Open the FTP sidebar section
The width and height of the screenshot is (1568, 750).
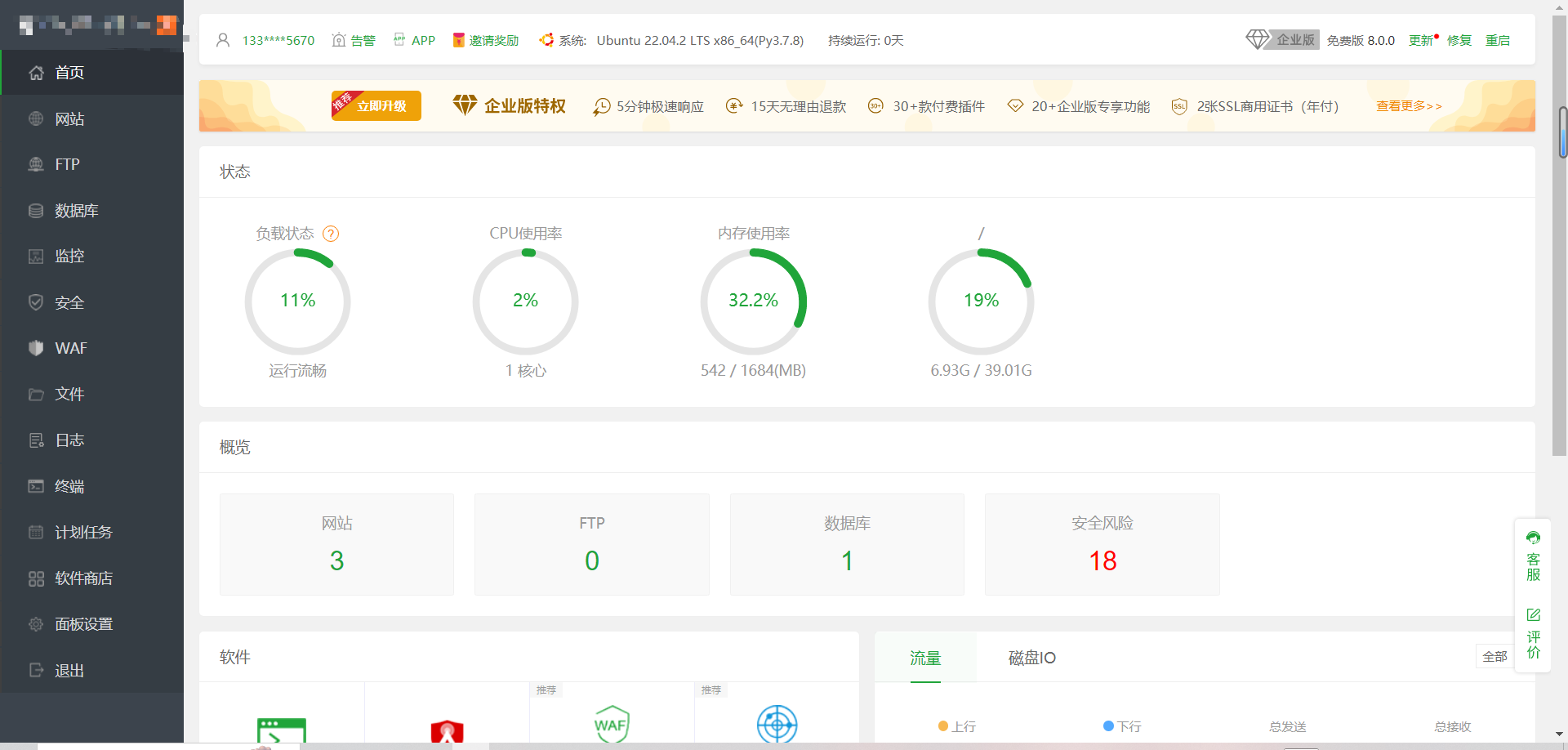point(91,164)
